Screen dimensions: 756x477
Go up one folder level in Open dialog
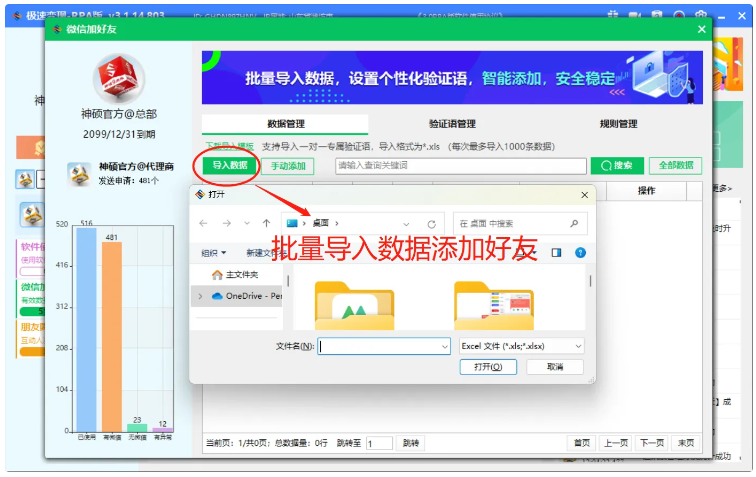click(266, 223)
